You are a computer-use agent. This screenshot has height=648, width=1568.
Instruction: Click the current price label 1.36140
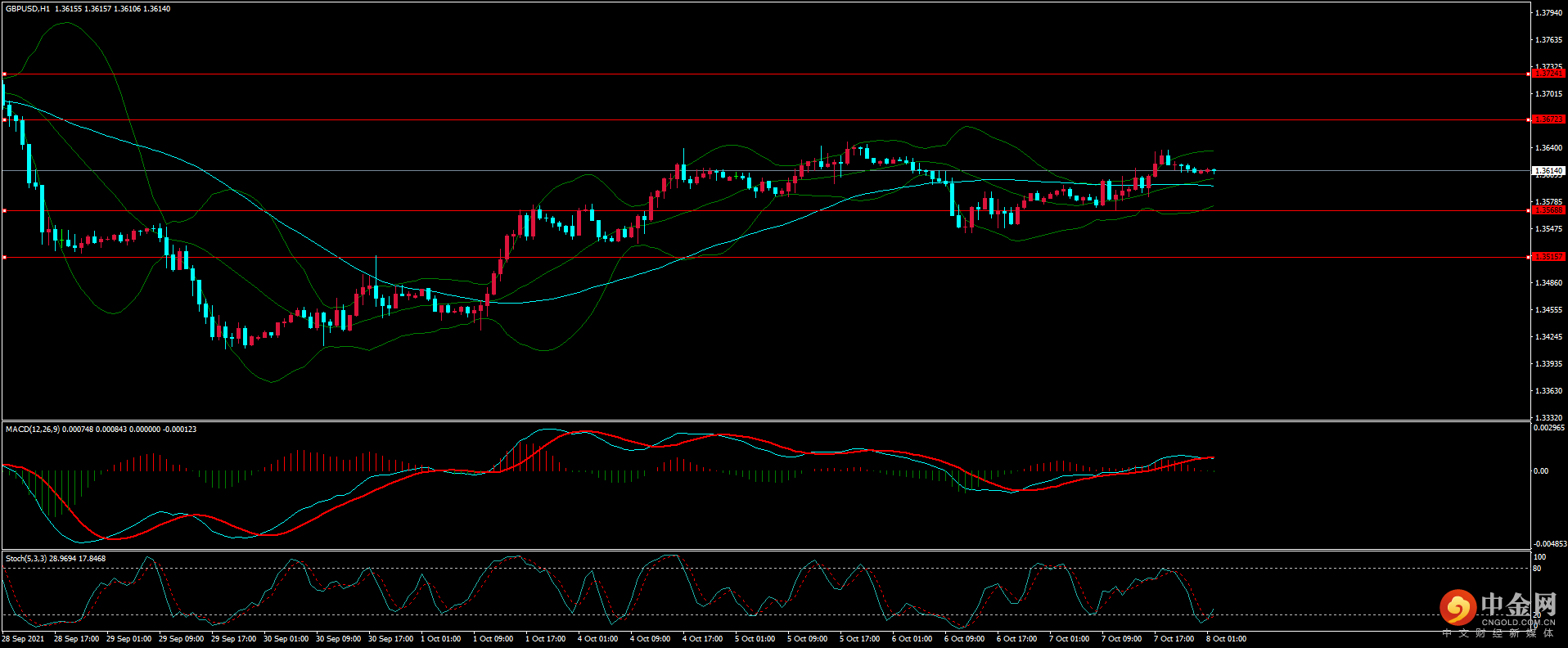1548,171
